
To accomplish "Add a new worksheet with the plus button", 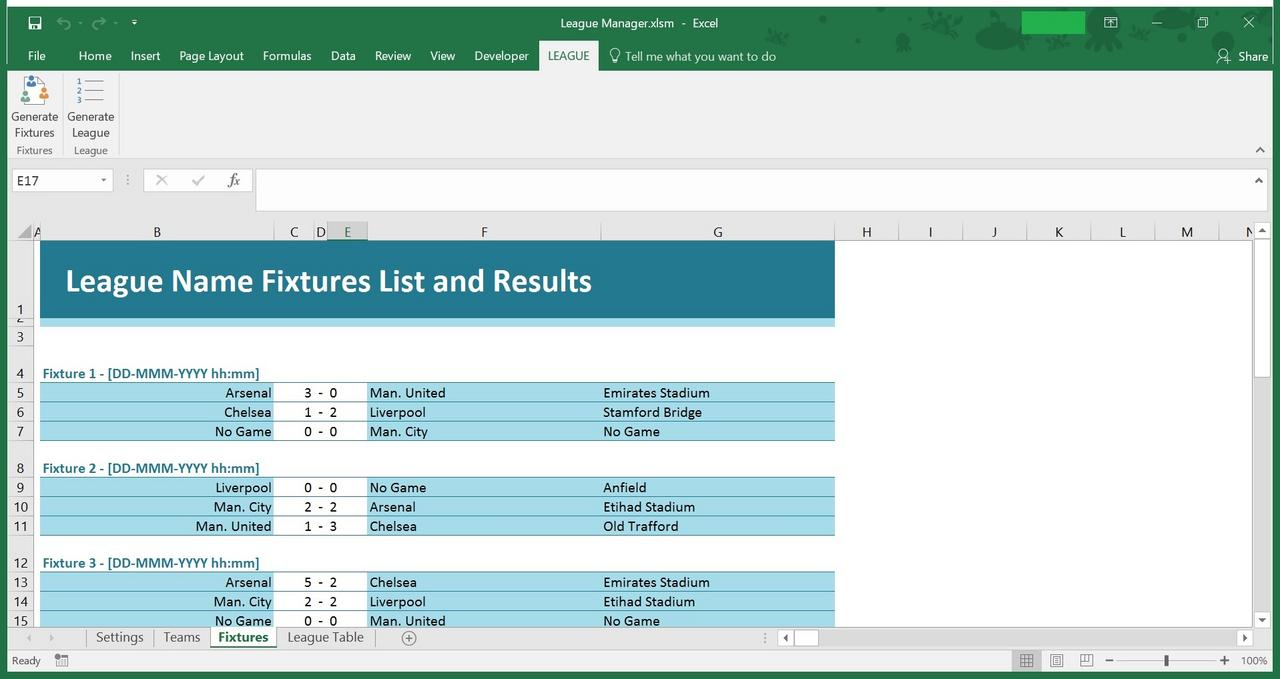I will [408, 637].
